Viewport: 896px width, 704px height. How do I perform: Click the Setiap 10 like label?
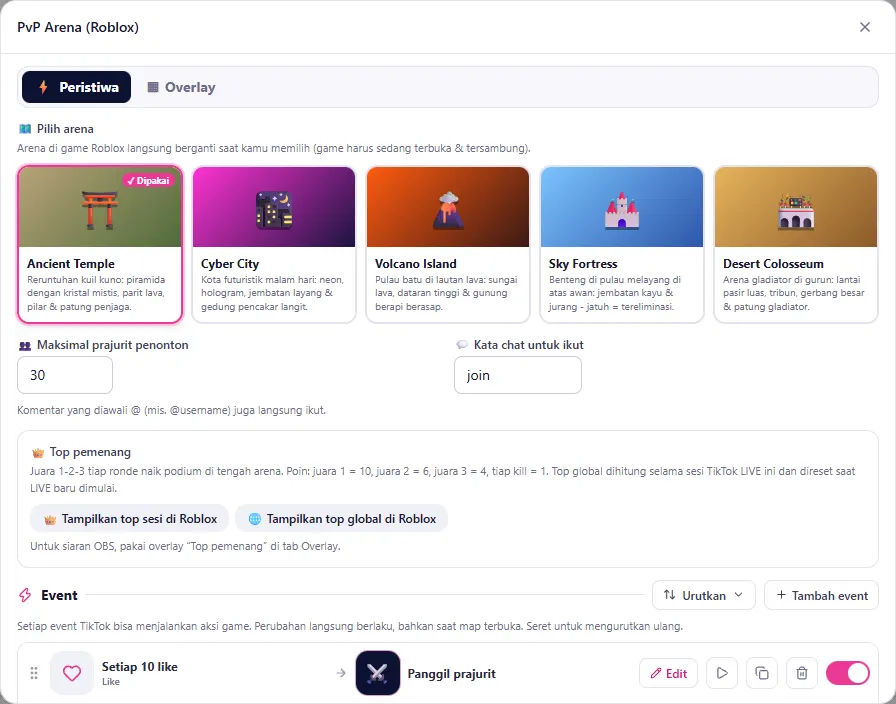point(139,666)
